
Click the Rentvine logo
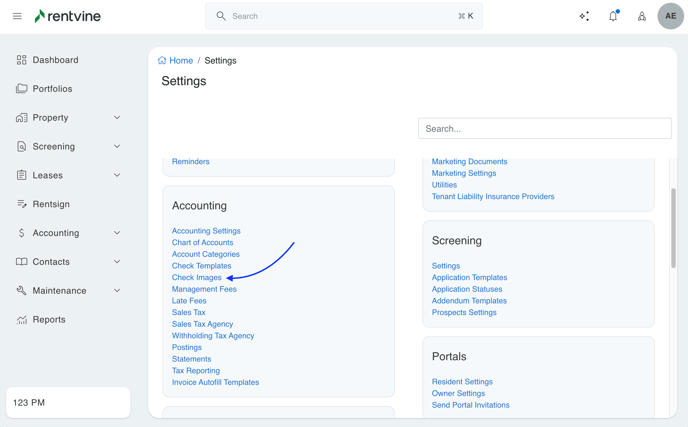pyautogui.click(x=67, y=16)
